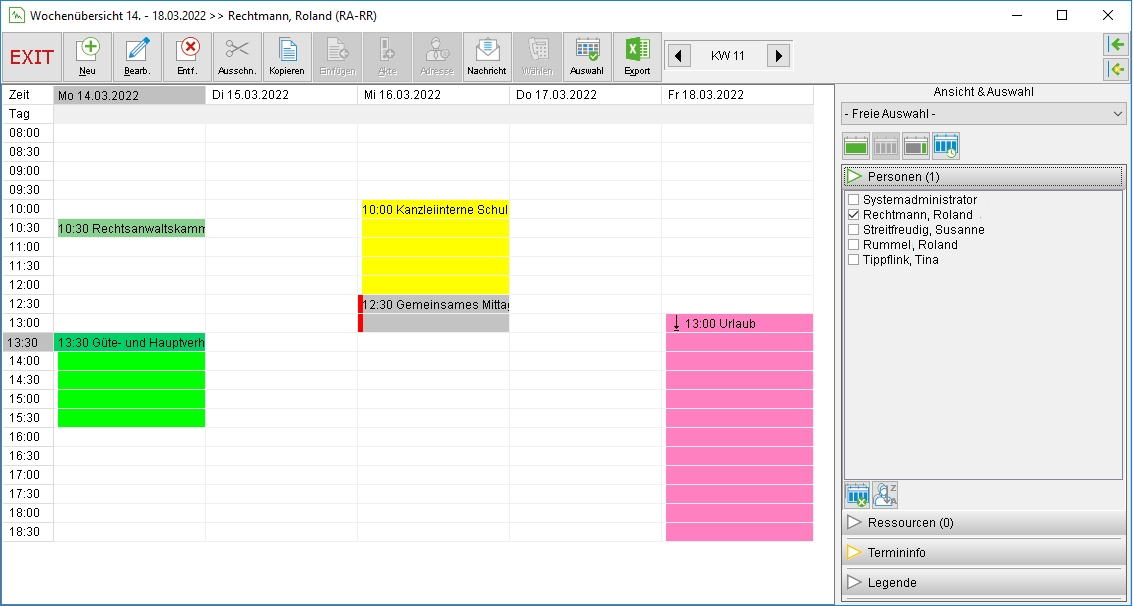The height and width of the screenshot is (606, 1133).
Task: Tick the Tippflink, Tina checkbox
Action: [853, 260]
